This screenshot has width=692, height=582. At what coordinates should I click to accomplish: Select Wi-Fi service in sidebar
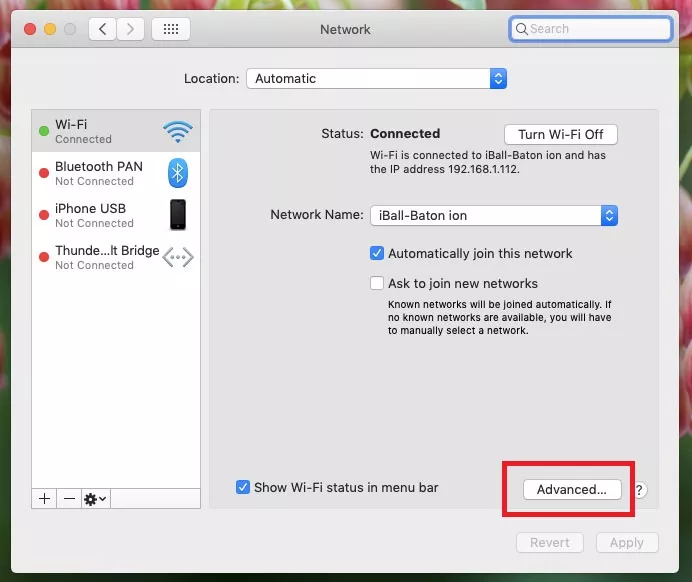[x=116, y=131]
